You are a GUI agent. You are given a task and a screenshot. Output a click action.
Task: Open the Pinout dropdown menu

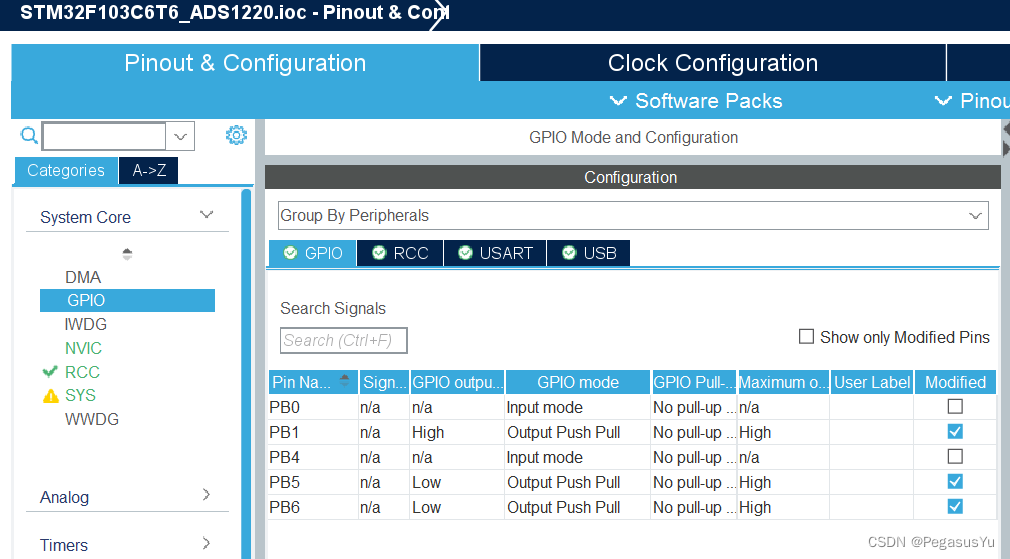pyautogui.click(x=971, y=100)
